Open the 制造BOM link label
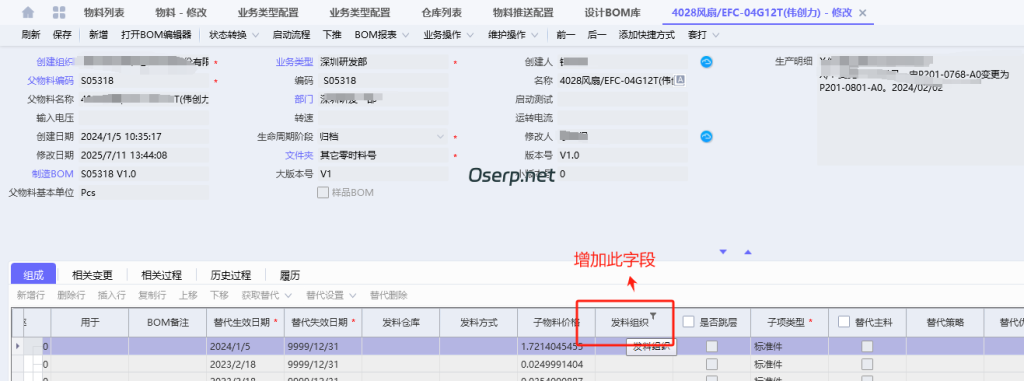This screenshot has width=1024, height=381. coord(54,174)
